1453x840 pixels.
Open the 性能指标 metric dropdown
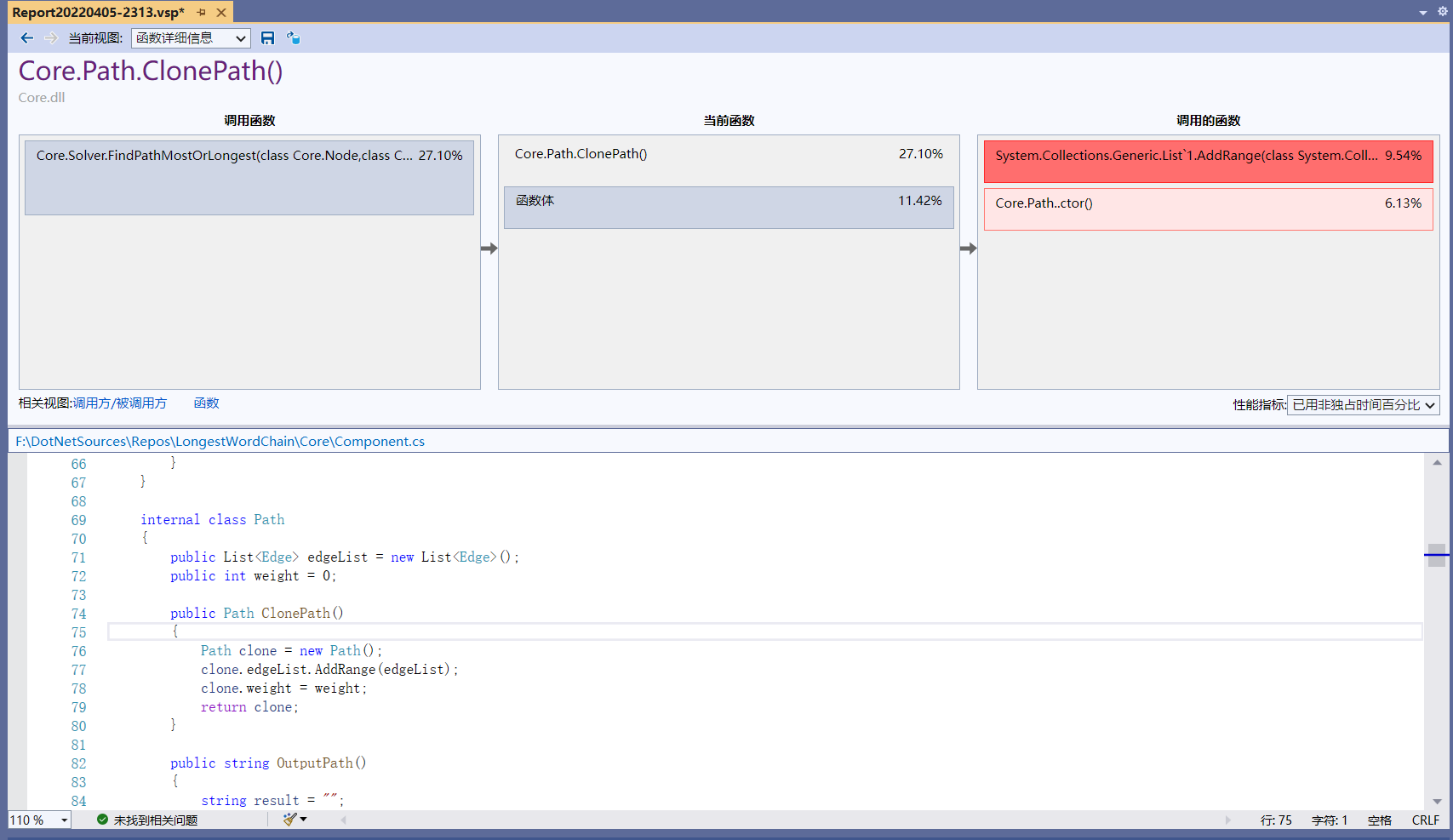coord(1363,405)
